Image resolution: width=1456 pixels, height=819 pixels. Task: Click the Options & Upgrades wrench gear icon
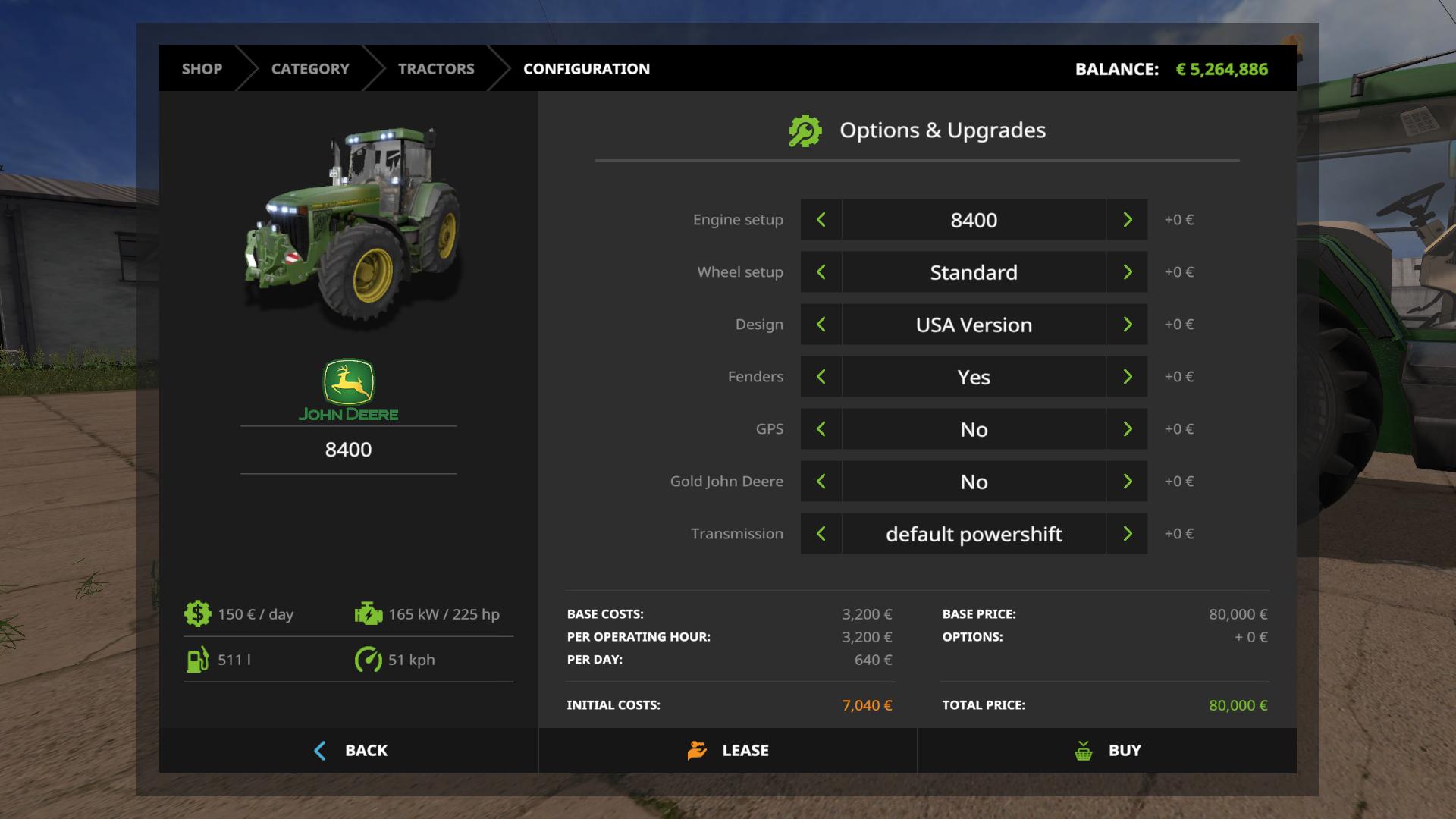(805, 130)
